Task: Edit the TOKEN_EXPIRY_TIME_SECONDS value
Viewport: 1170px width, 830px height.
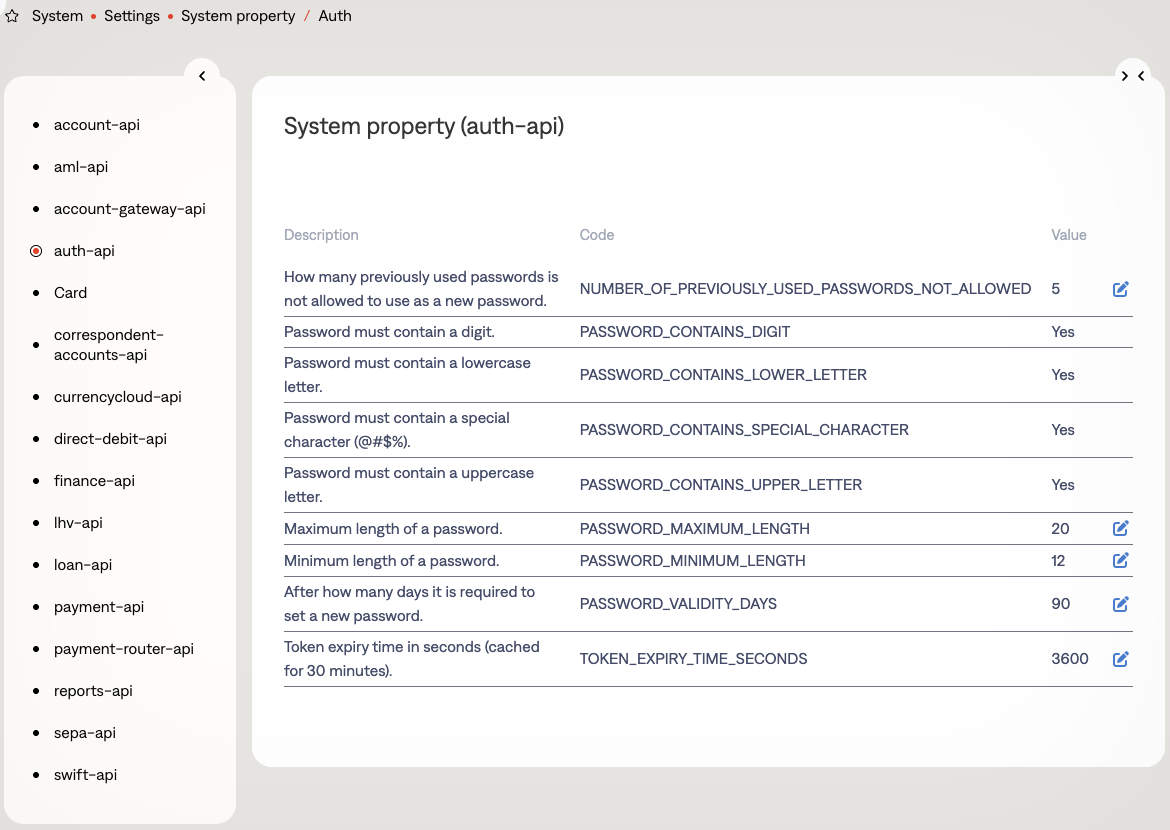Action: click(1120, 659)
